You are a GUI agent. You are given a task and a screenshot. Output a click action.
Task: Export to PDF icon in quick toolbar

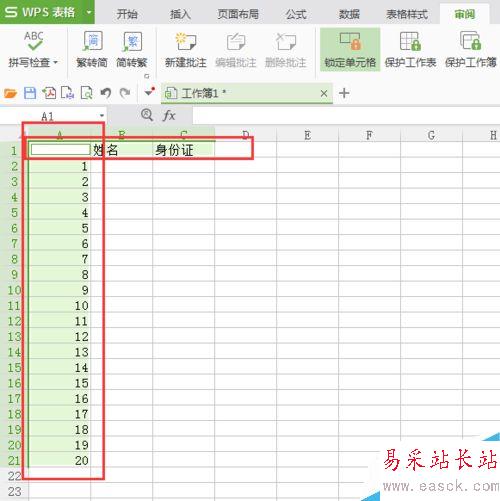click(x=49, y=93)
